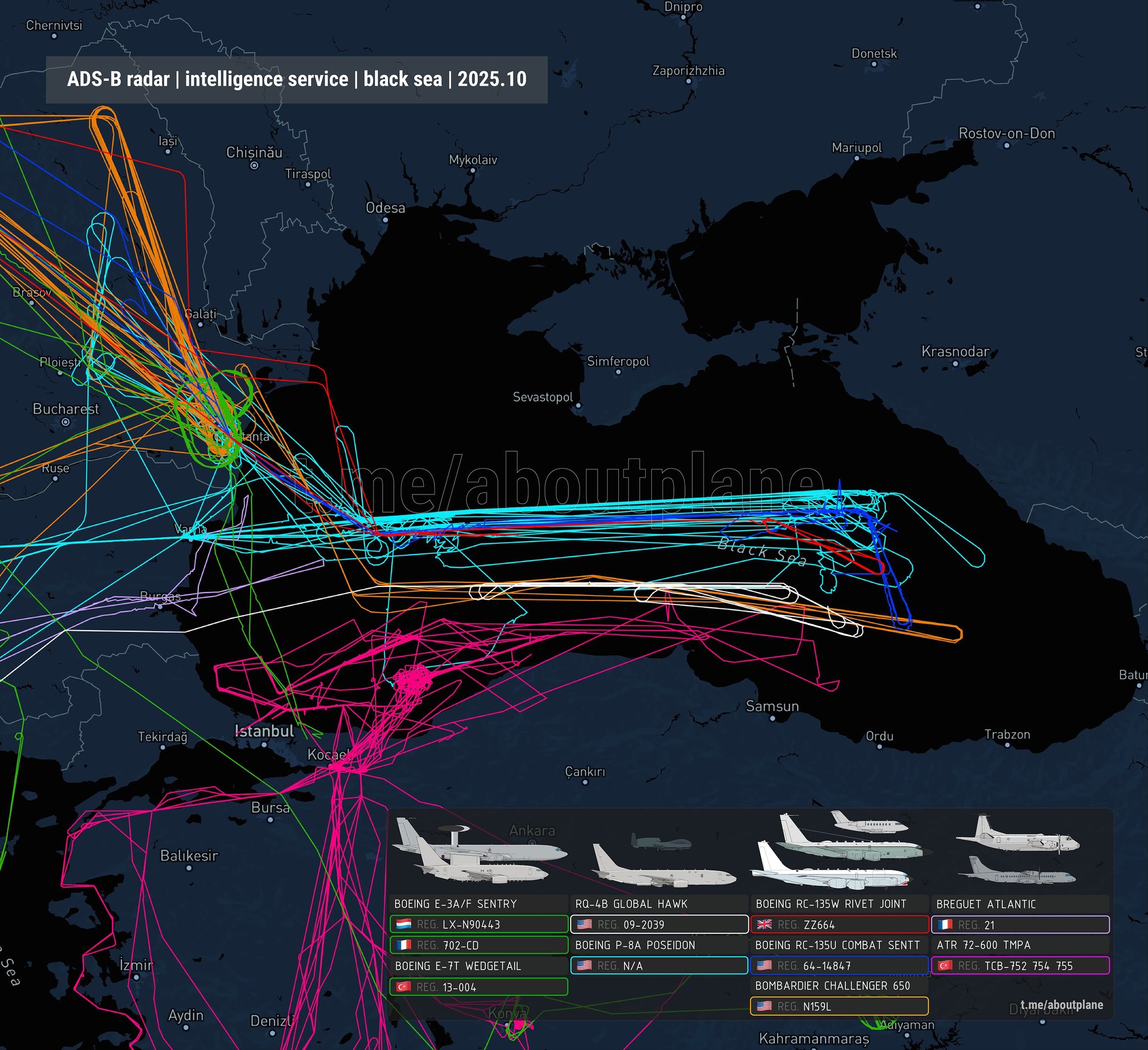
Task: Click the Bucharest city marker
Action: (x=66, y=422)
